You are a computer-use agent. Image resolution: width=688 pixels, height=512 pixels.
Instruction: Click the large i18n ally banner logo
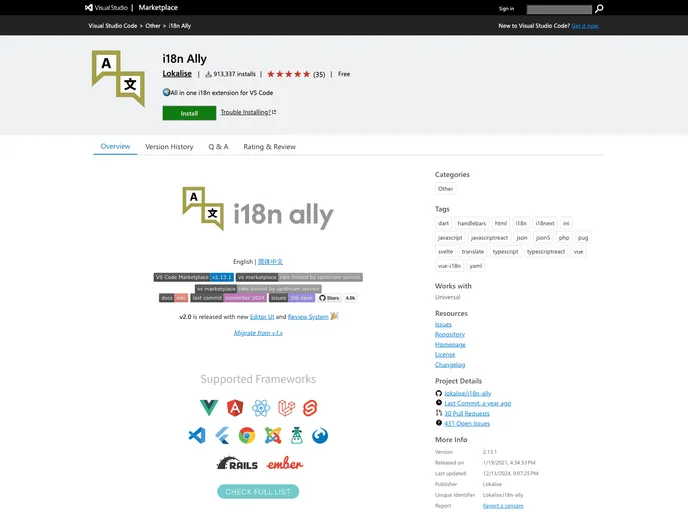(x=258, y=209)
